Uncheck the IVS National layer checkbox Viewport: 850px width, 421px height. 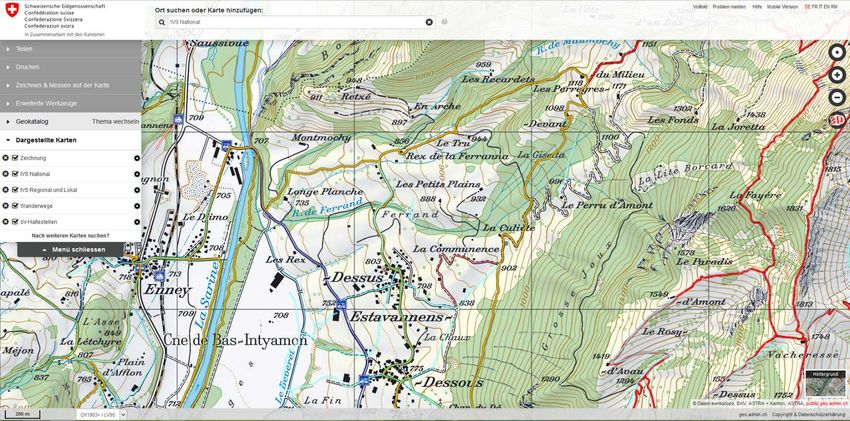click(14, 174)
